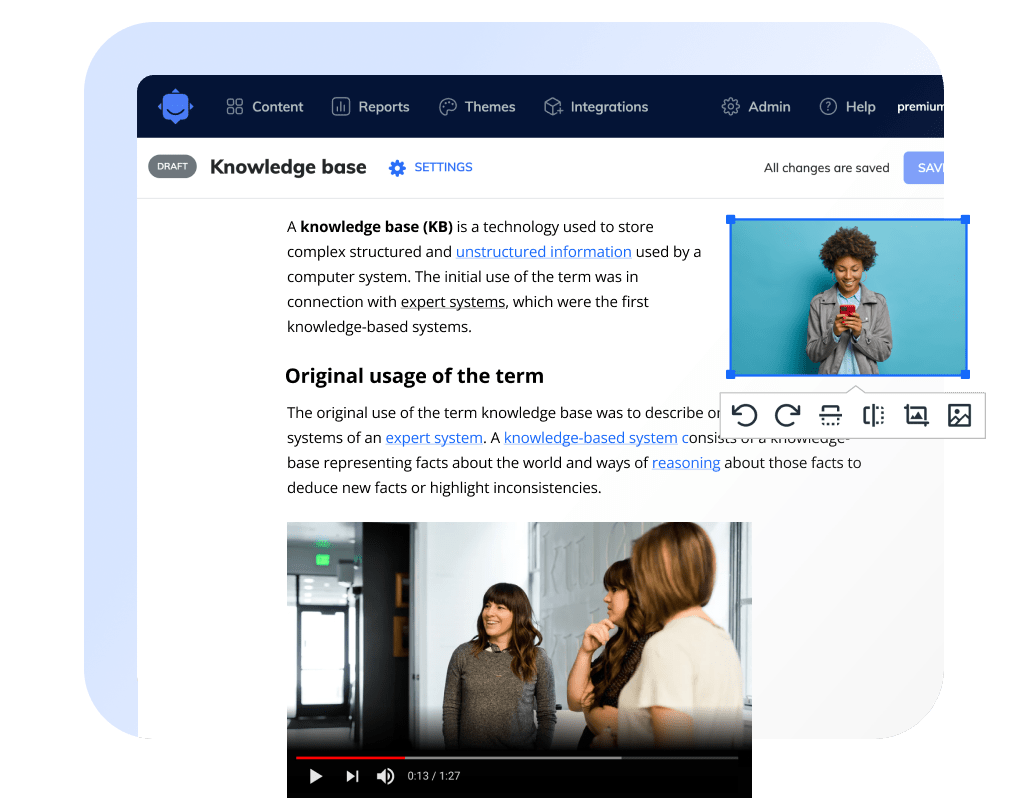This screenshot has width=1011, height=805.
Task: Open the Help menu
Action: pos(847,105)
